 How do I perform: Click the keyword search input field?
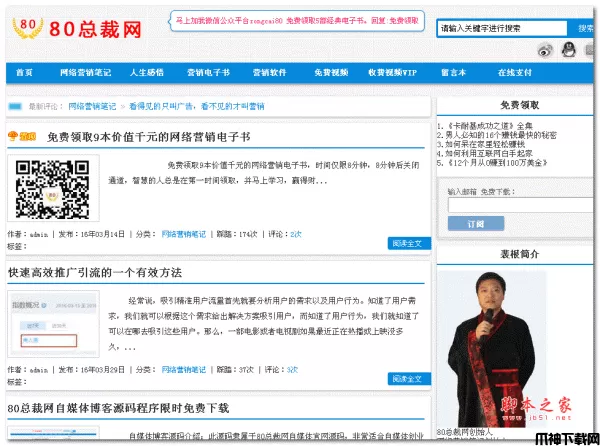pos(502,28)
